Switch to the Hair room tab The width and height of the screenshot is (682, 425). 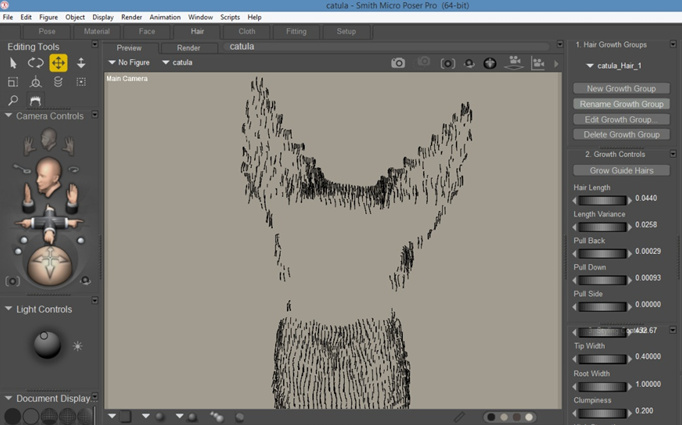click(197, 31)
